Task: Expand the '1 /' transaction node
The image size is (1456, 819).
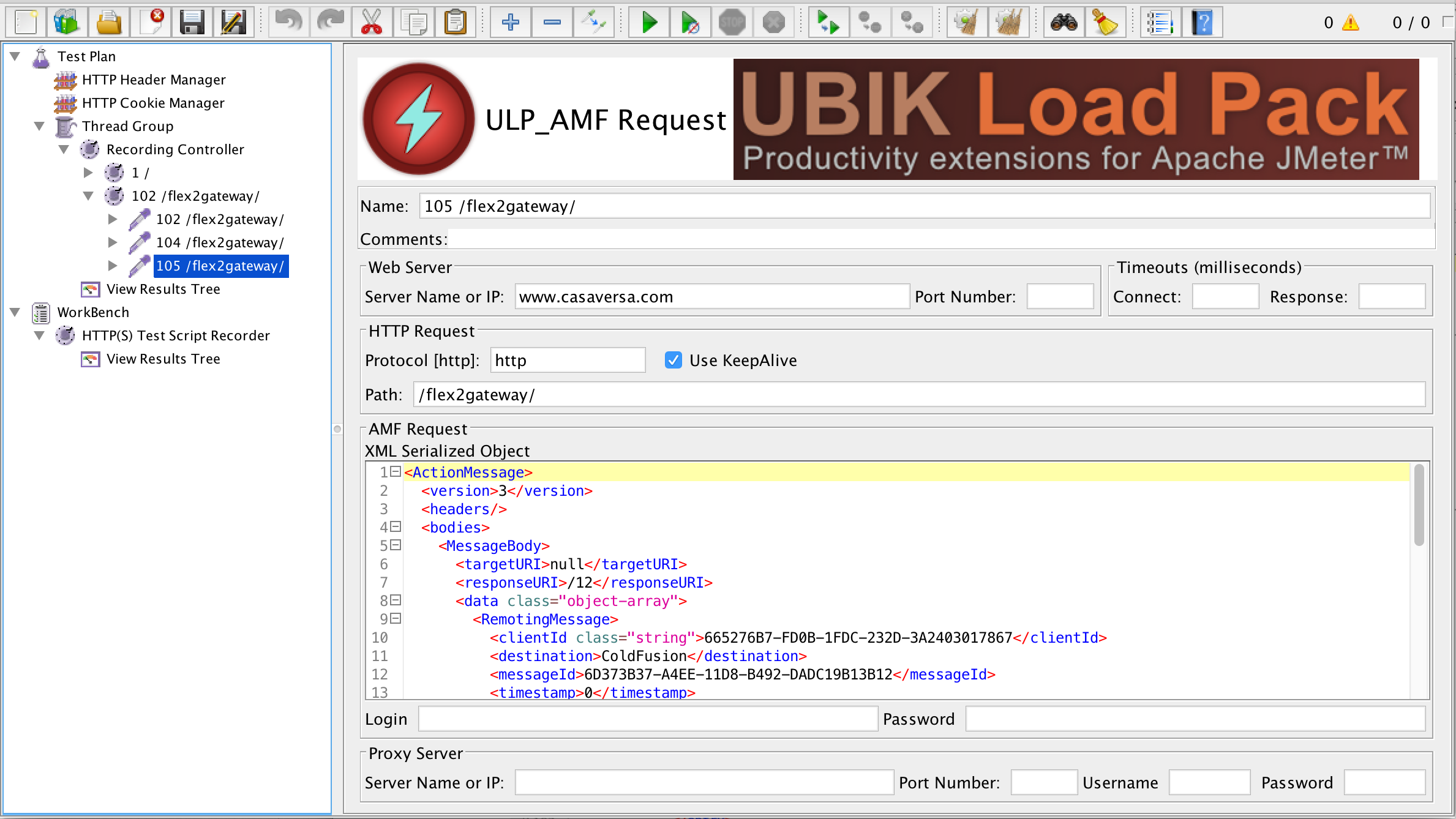Action: [89, 173]
